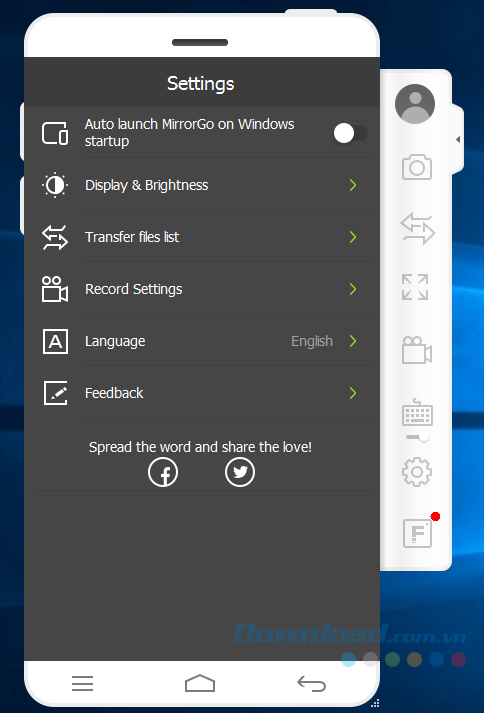484x713 pixels.
Task: Click the sidebar keyboard icon
Action: pyautogui.click(x=417, y=412)
